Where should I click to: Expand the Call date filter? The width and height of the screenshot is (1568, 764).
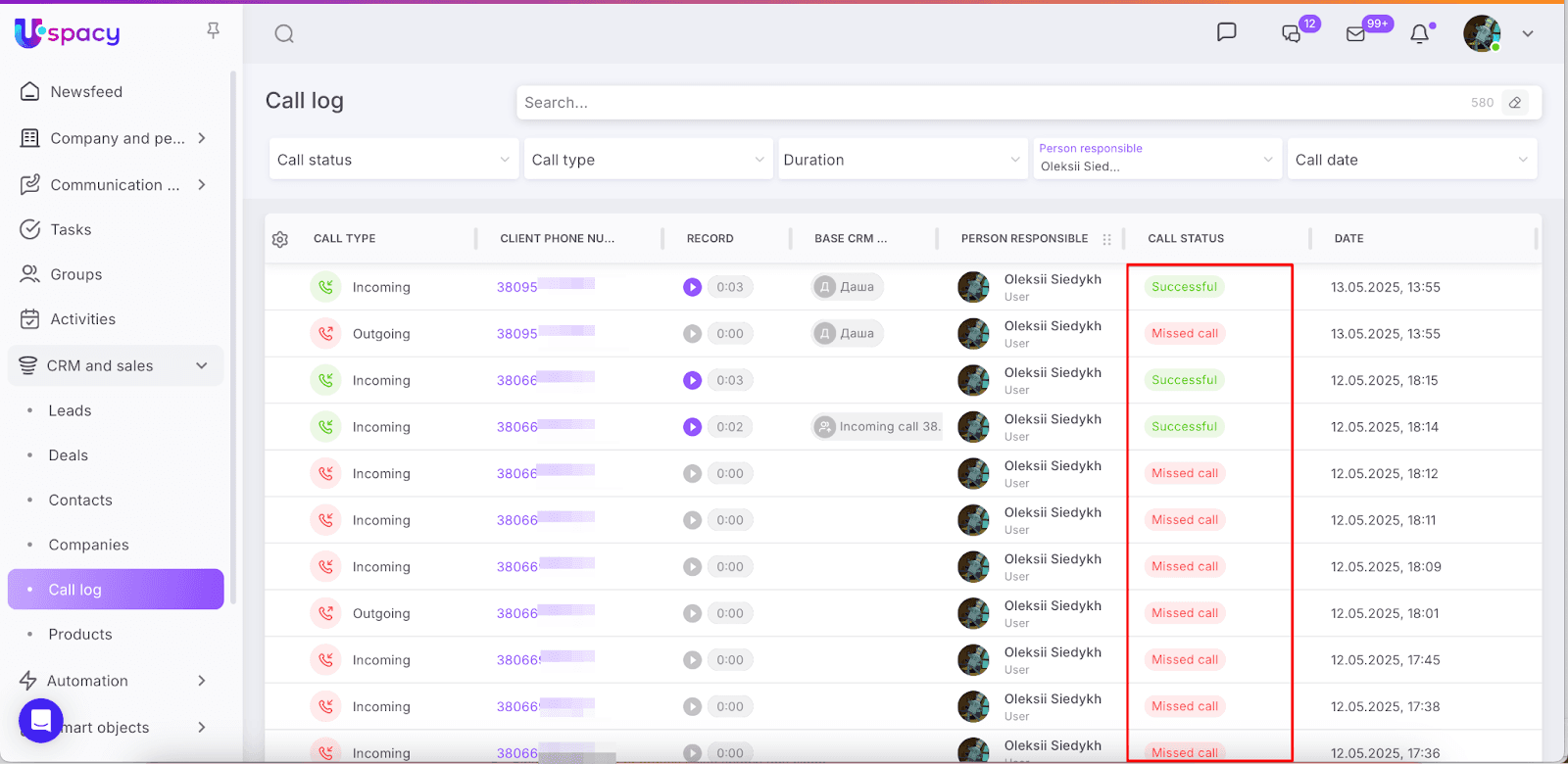[x=1411, y=160]
